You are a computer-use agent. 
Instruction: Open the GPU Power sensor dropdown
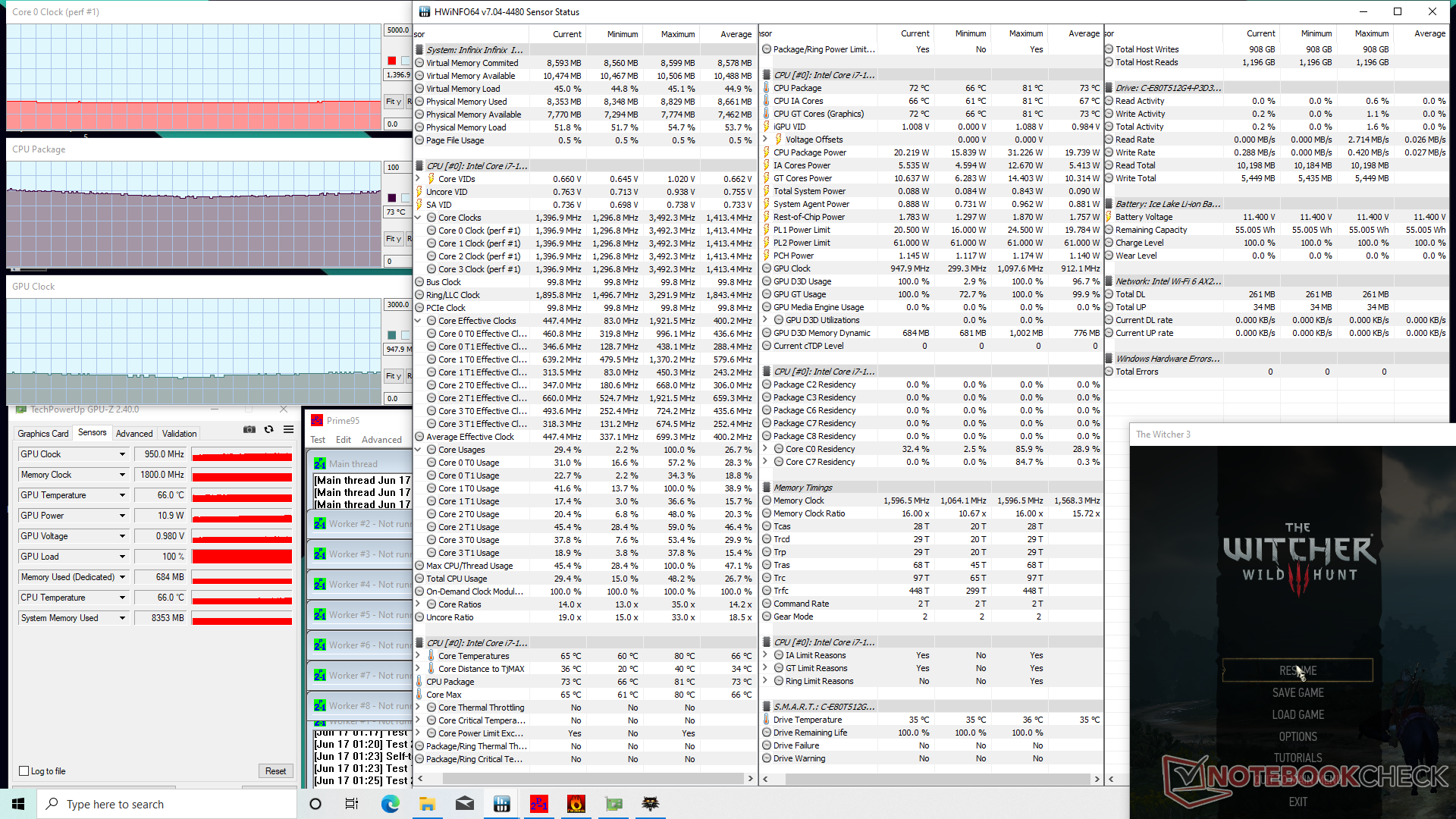coord(122,516)
